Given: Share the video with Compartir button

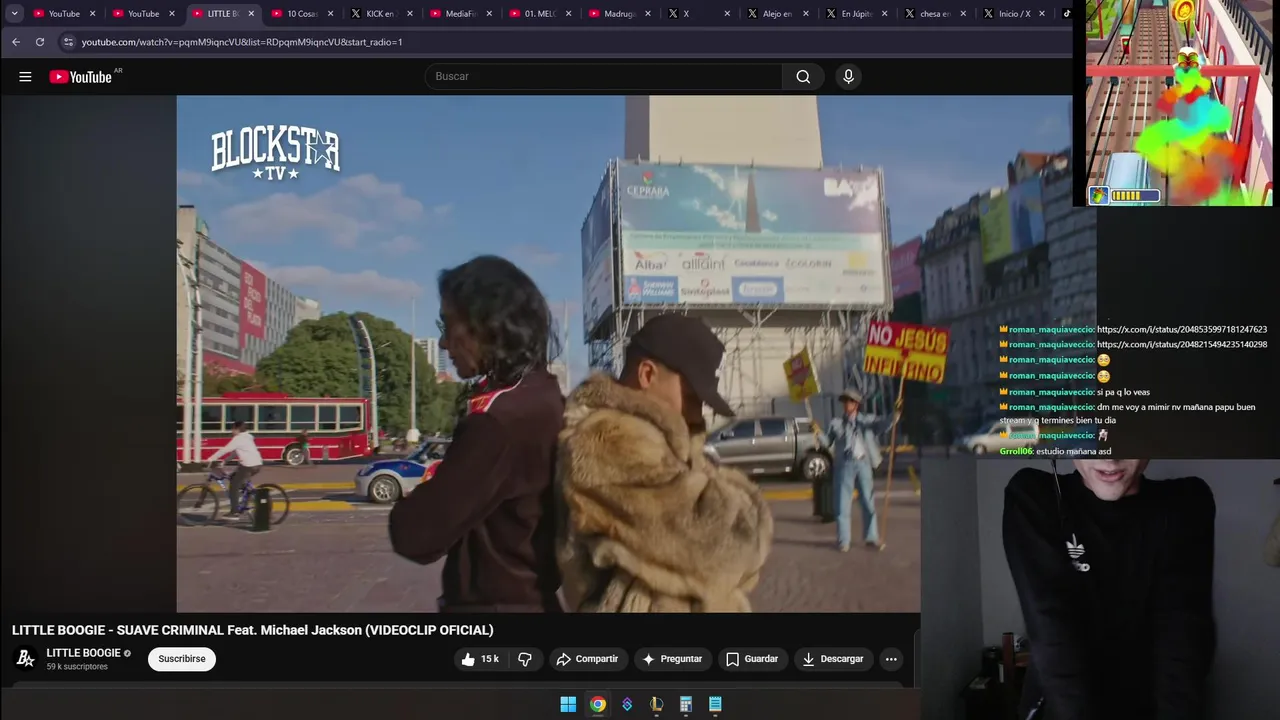Looking at the screenshot, I should click(587, 659).
